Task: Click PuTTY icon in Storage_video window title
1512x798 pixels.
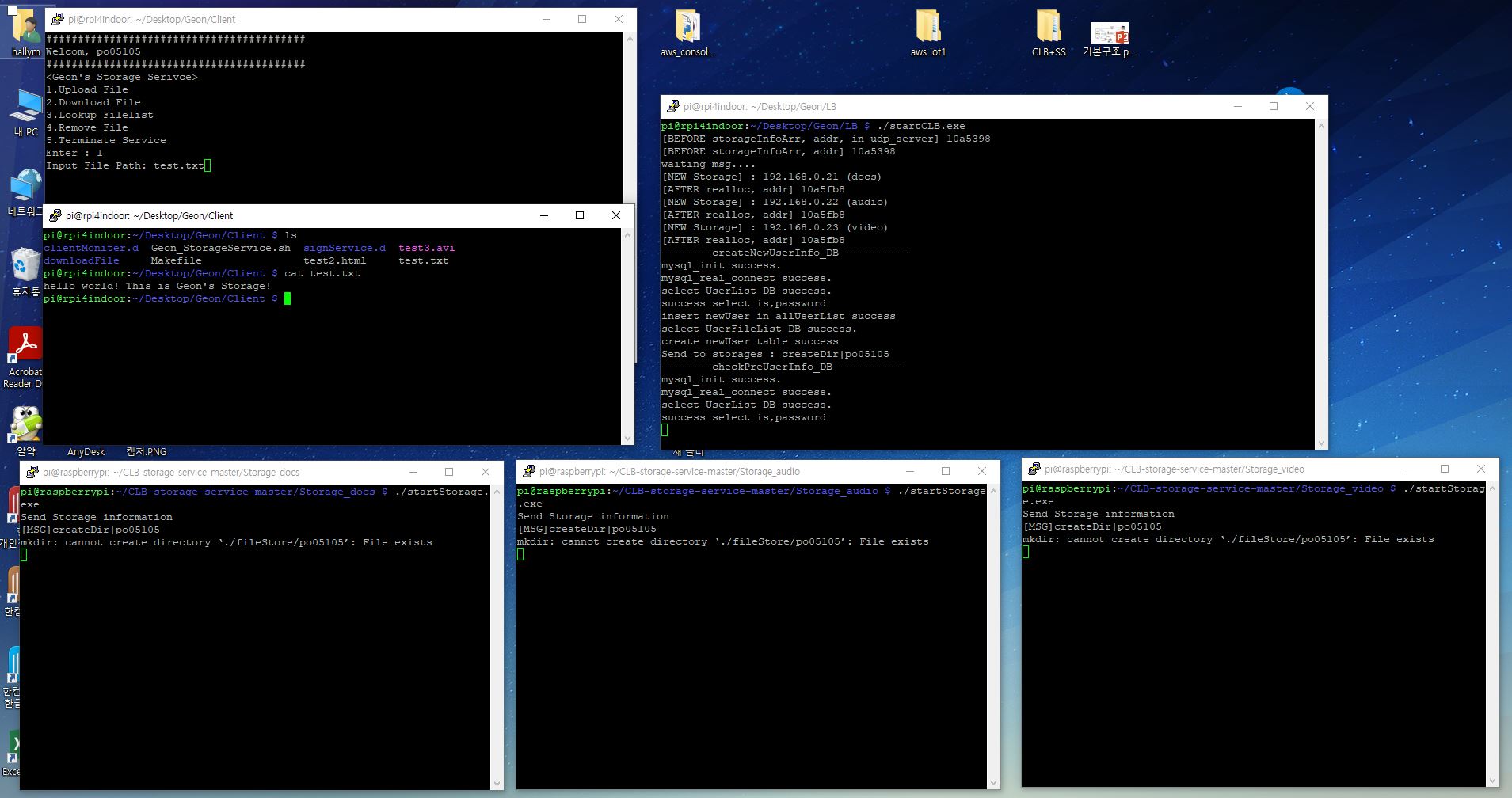Action: [1034, 469]
